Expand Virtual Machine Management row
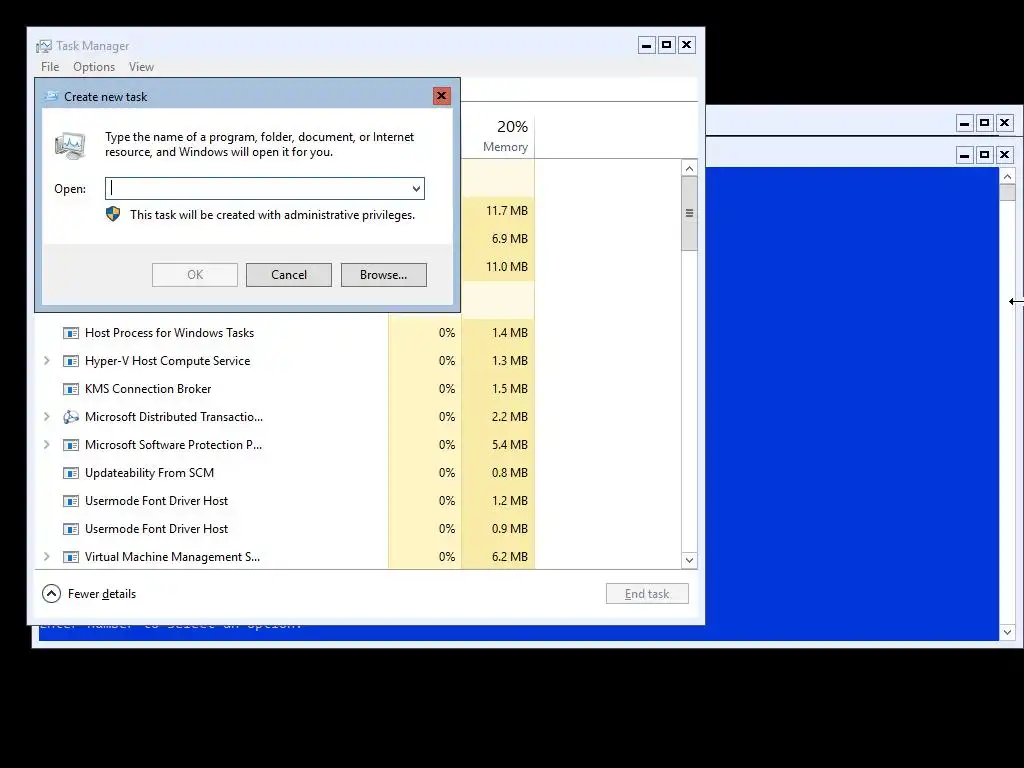 click(46, 557)
